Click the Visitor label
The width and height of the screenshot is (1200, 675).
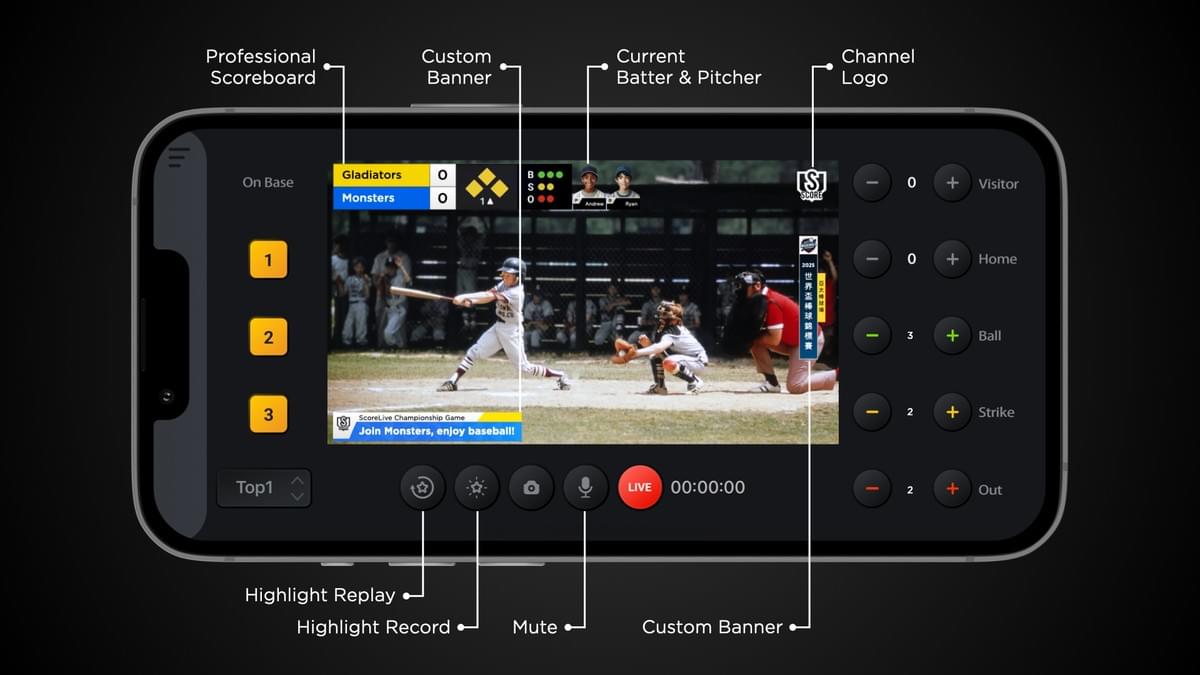(x=998, y=184)
